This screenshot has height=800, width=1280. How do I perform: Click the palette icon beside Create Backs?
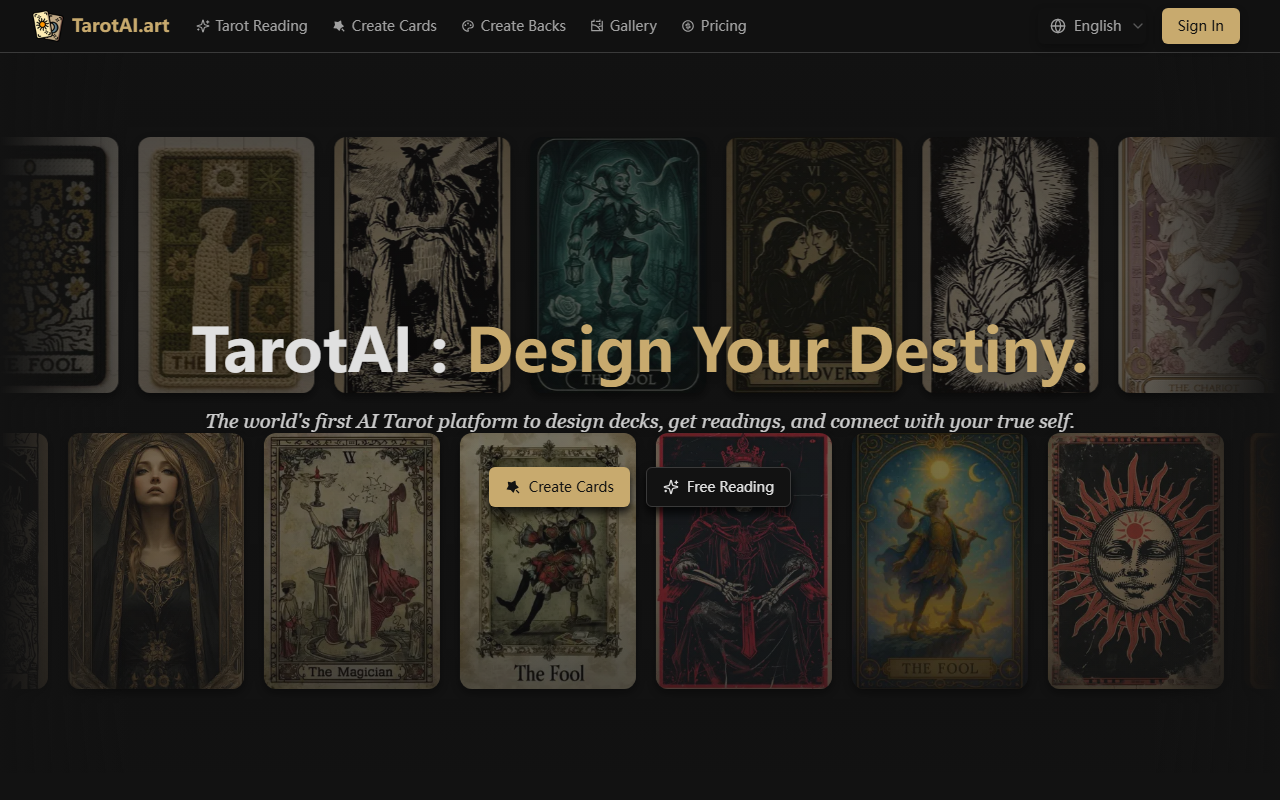coord(468,26)
